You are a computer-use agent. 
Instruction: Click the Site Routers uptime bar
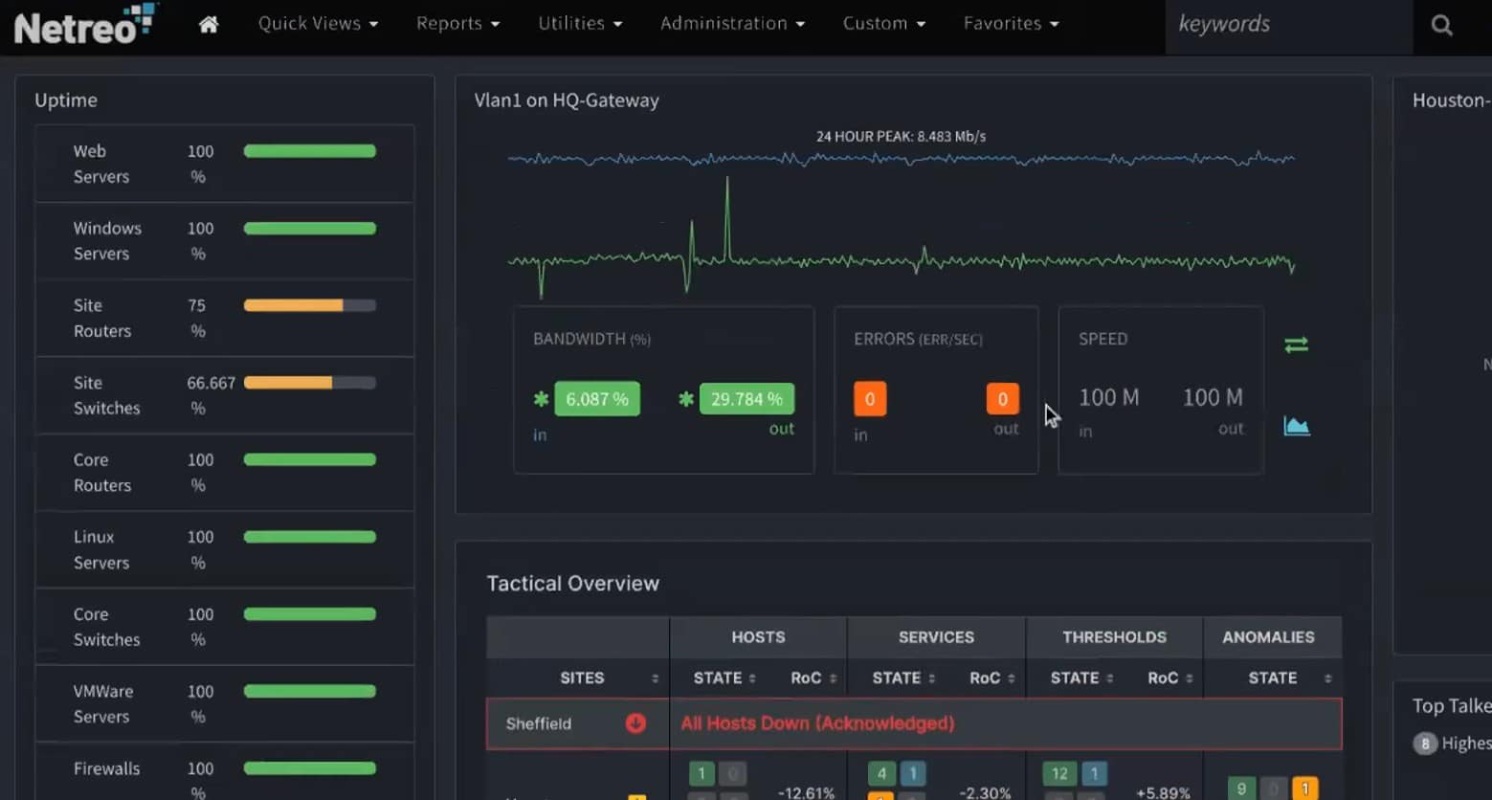[x=310, y=305]
